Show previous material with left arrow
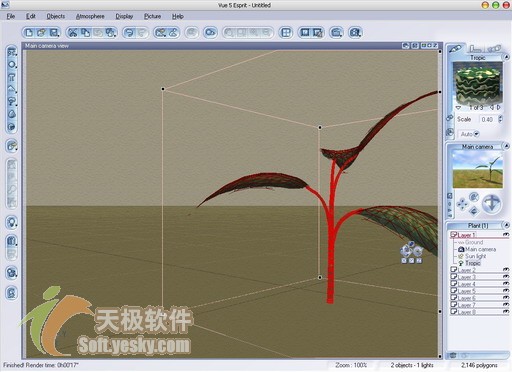Screen dimensions: 512x372 tap(492, 107)
